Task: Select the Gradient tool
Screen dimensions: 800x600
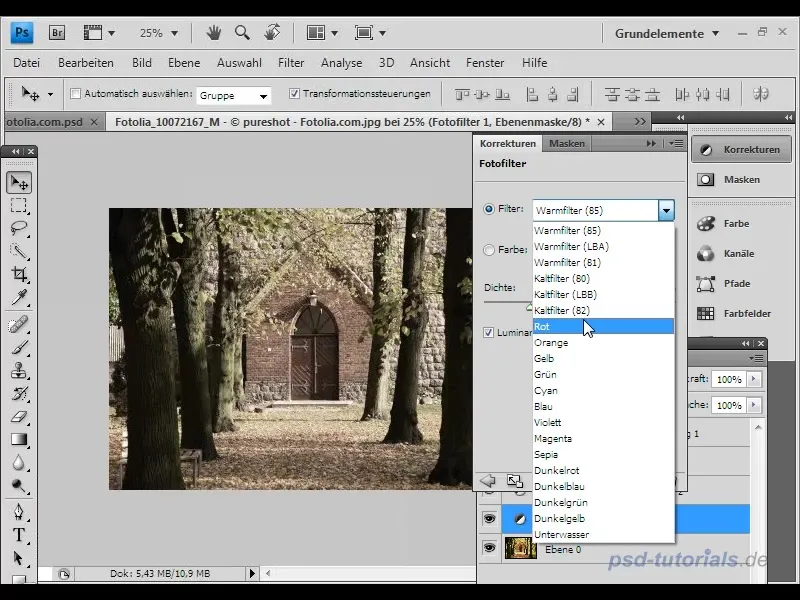Action: click(x=19, y=439)
